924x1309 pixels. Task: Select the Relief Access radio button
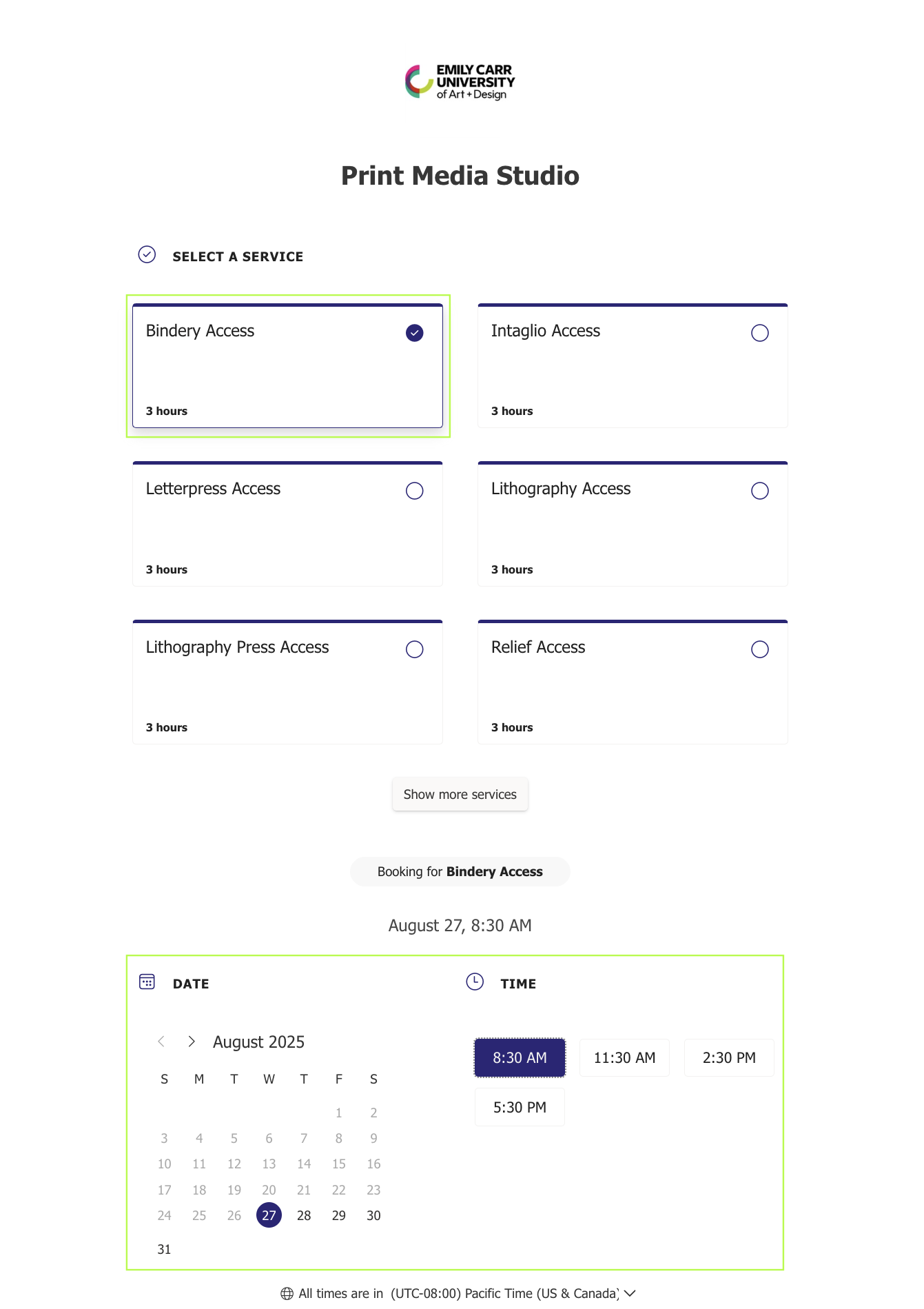(x=759, y=649)
